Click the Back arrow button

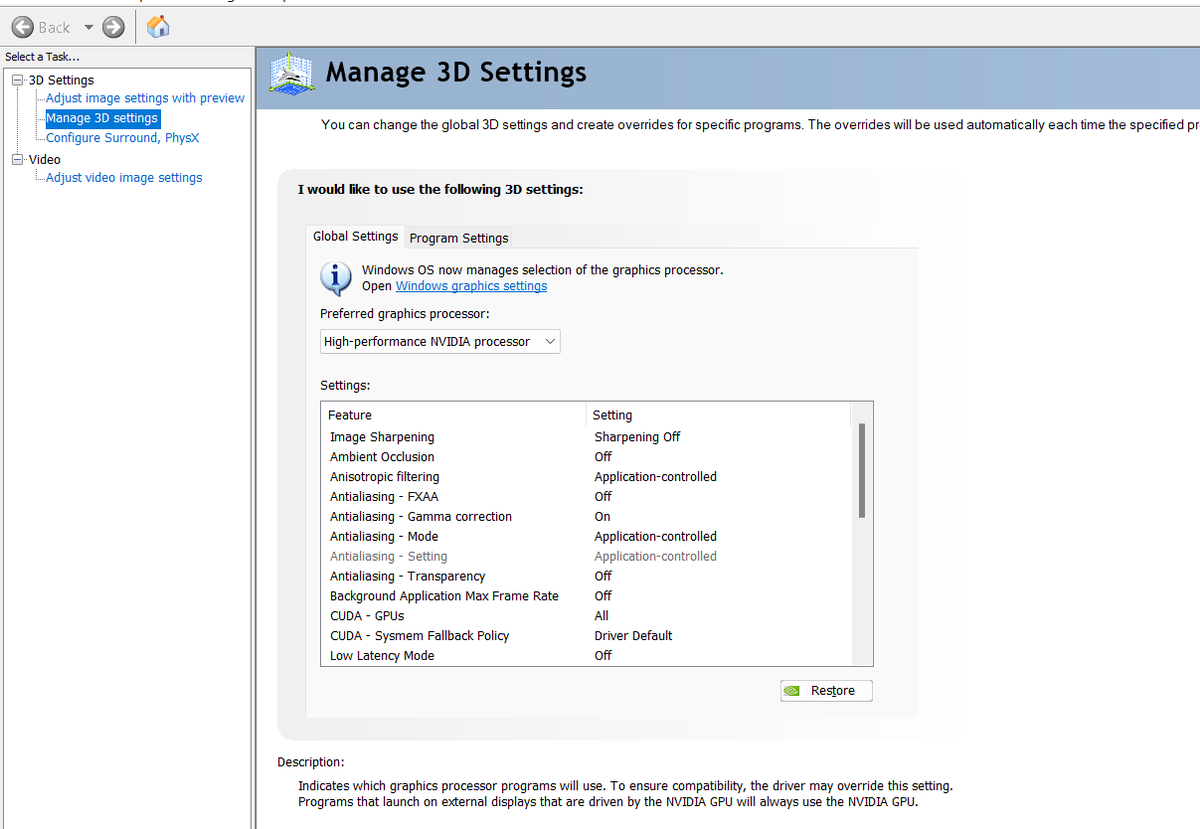pos(23,27)
